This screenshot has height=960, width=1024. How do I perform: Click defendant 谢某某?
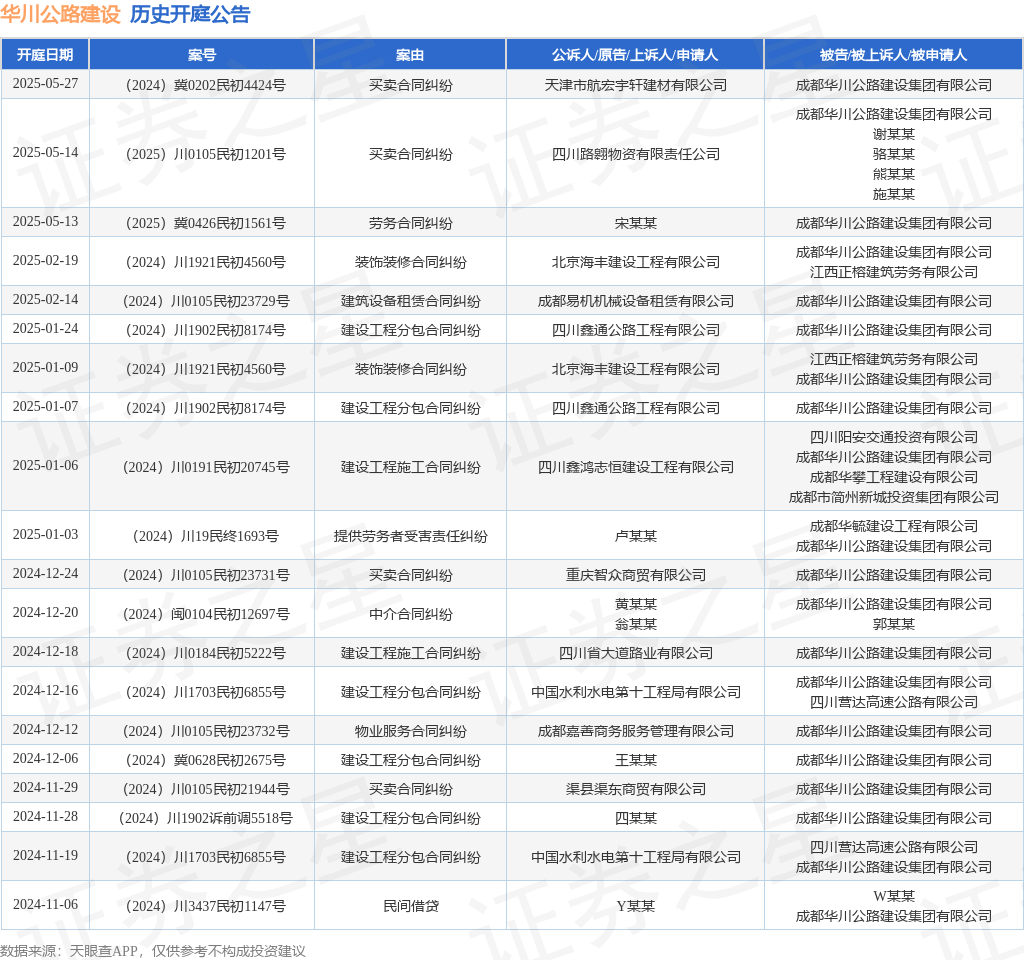(x=893, y=134)
